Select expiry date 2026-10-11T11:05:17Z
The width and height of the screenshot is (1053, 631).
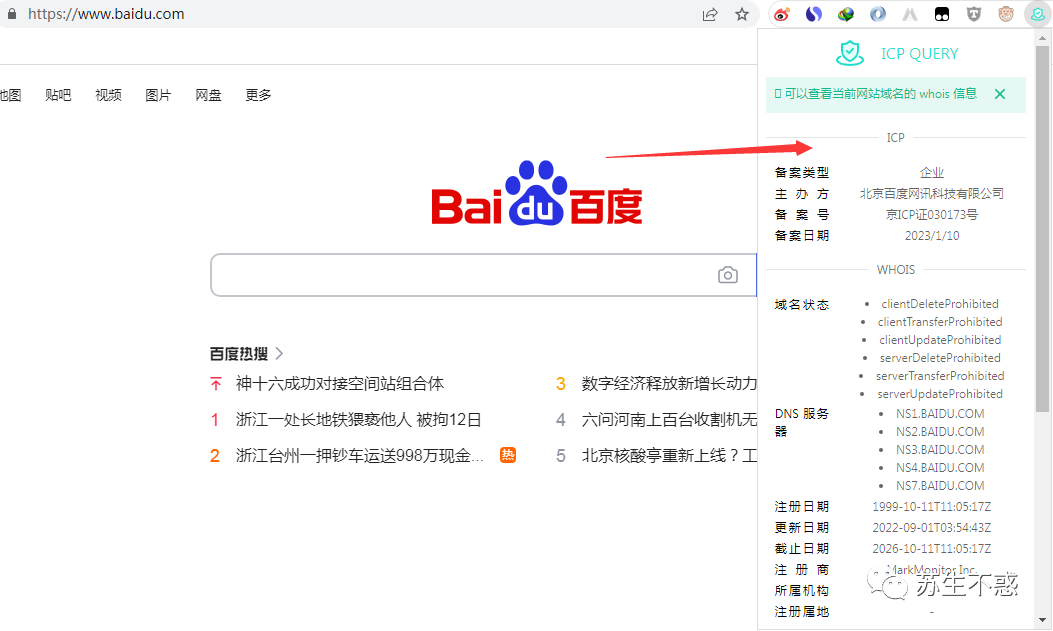(932, 549)
